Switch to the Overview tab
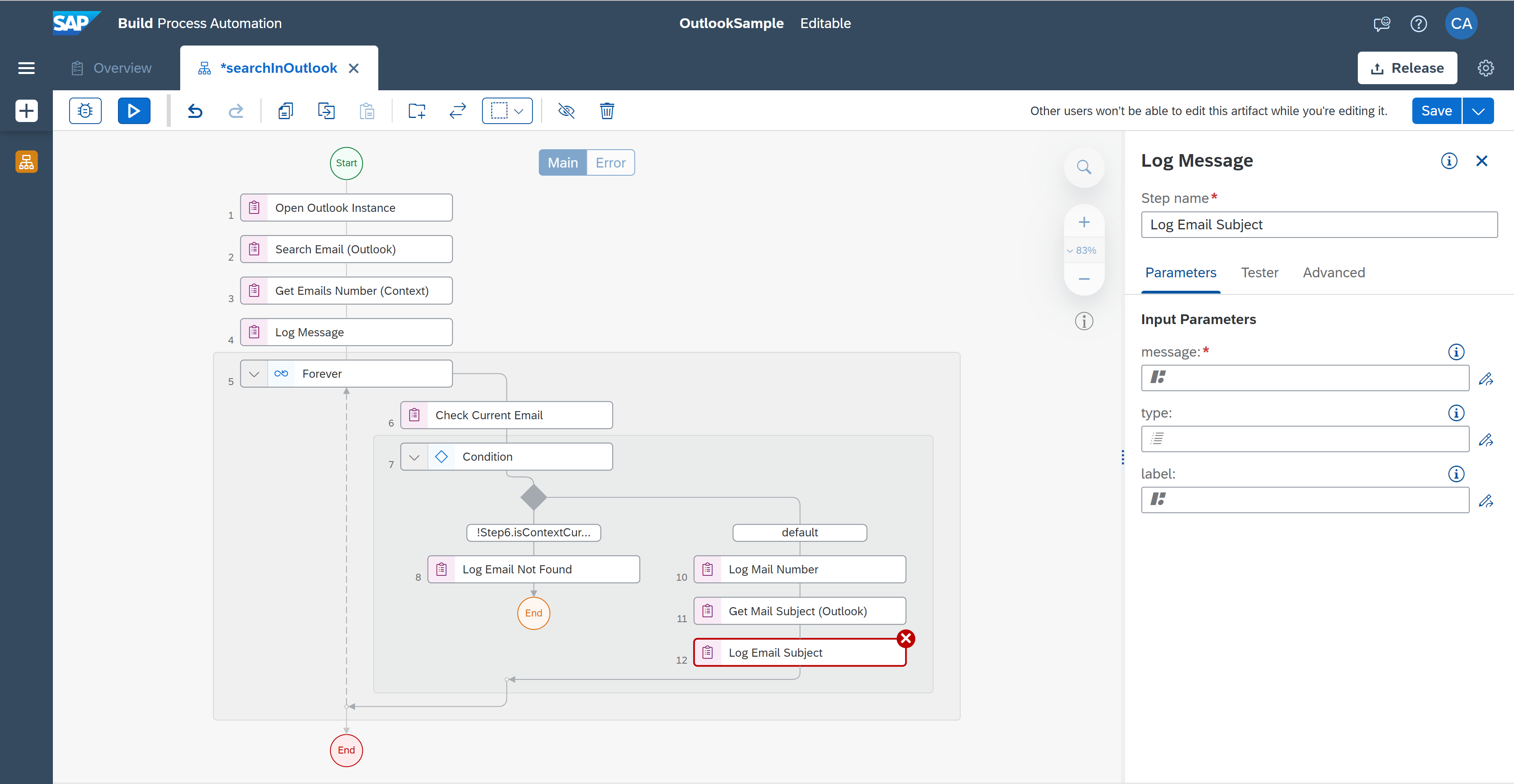The height and width of the screenshot is (784, 1514). 112,68
